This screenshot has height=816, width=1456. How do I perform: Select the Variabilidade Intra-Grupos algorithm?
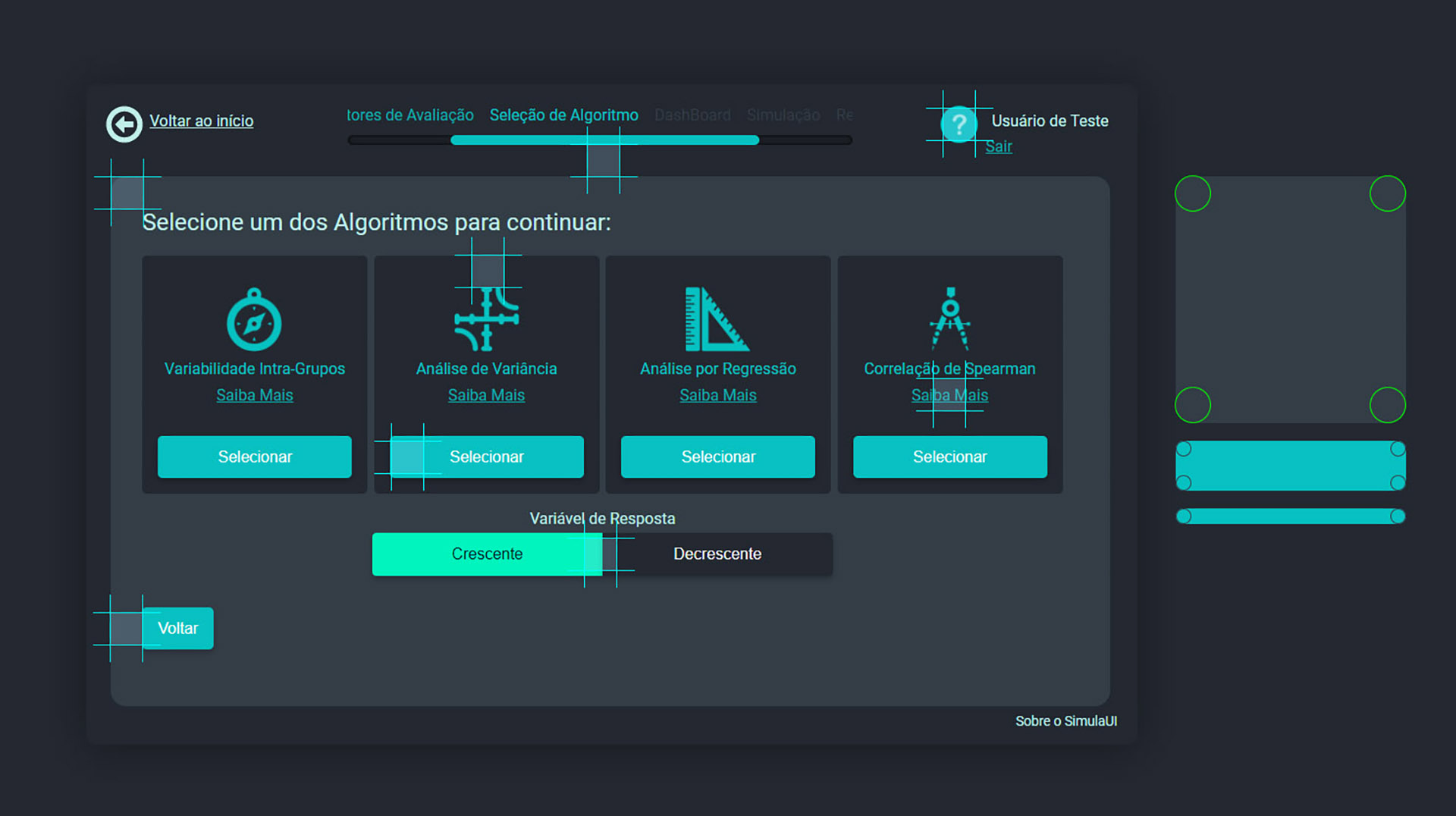[255, 457]
